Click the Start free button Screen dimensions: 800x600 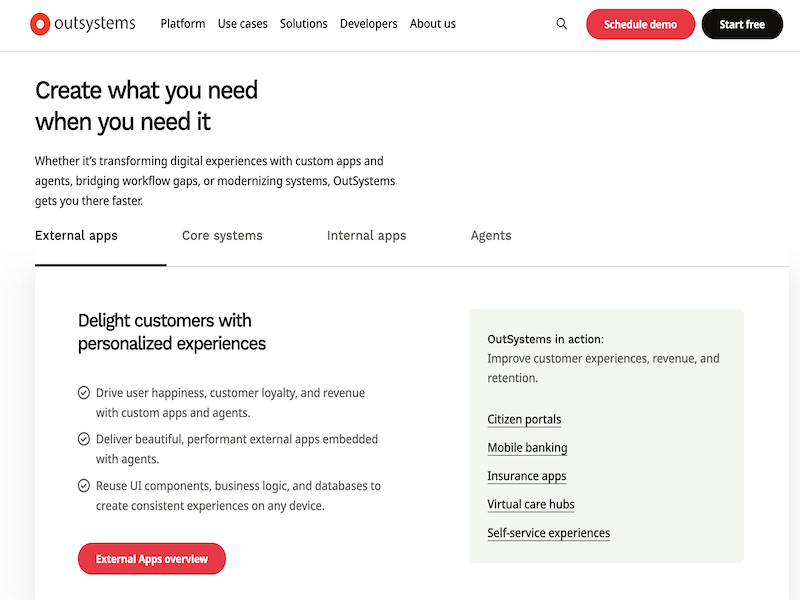[x=742, y=23]
